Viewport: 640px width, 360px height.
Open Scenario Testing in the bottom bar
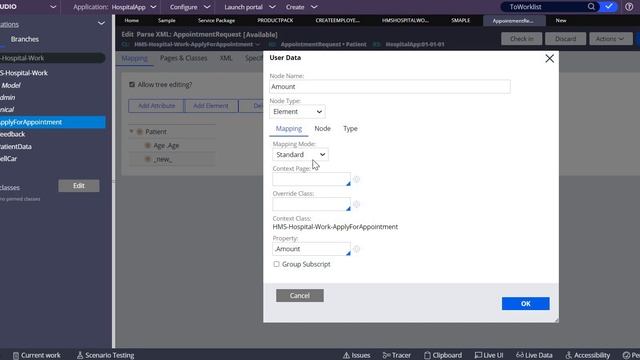tap(105, 355)
